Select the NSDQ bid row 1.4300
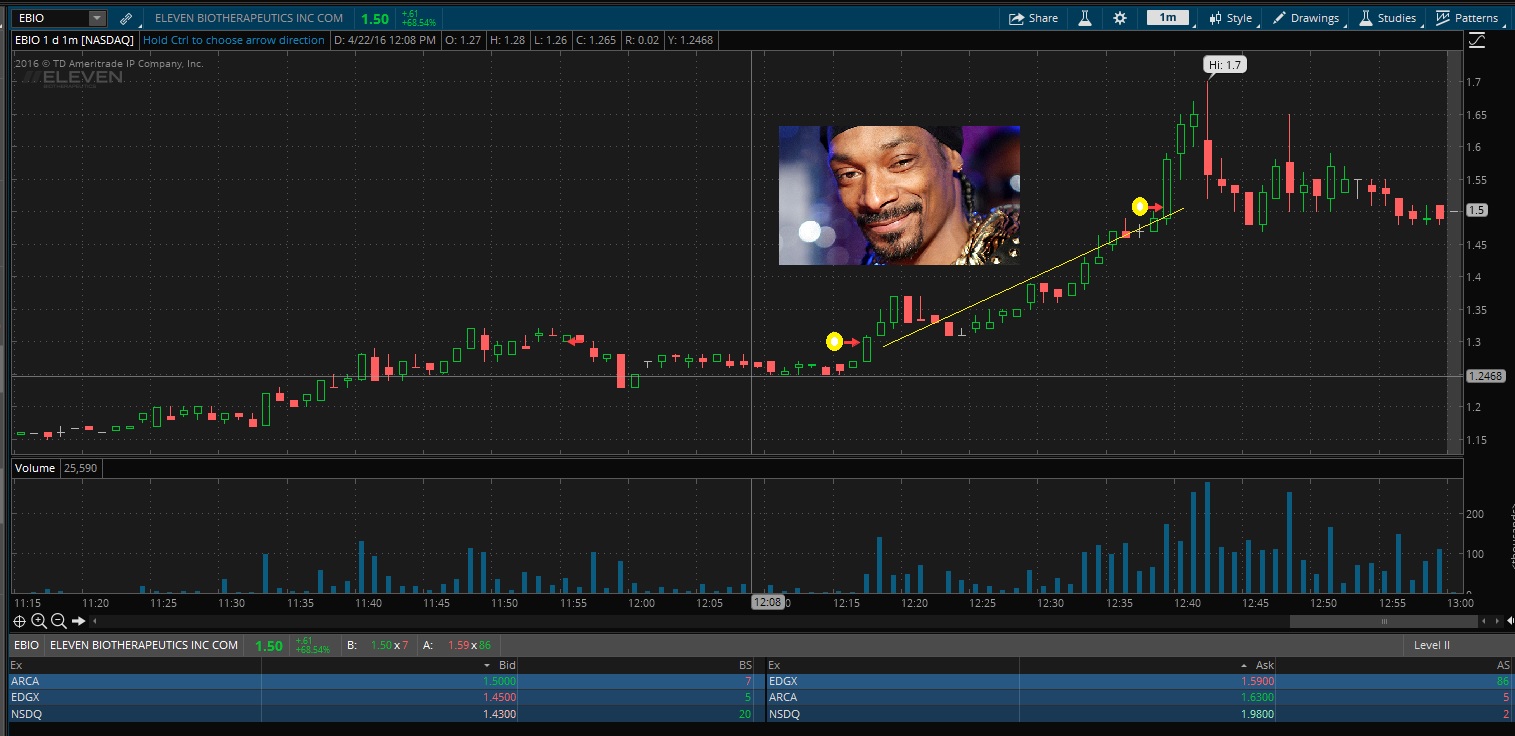This screenshot has width=1515, height=736. 388,714
